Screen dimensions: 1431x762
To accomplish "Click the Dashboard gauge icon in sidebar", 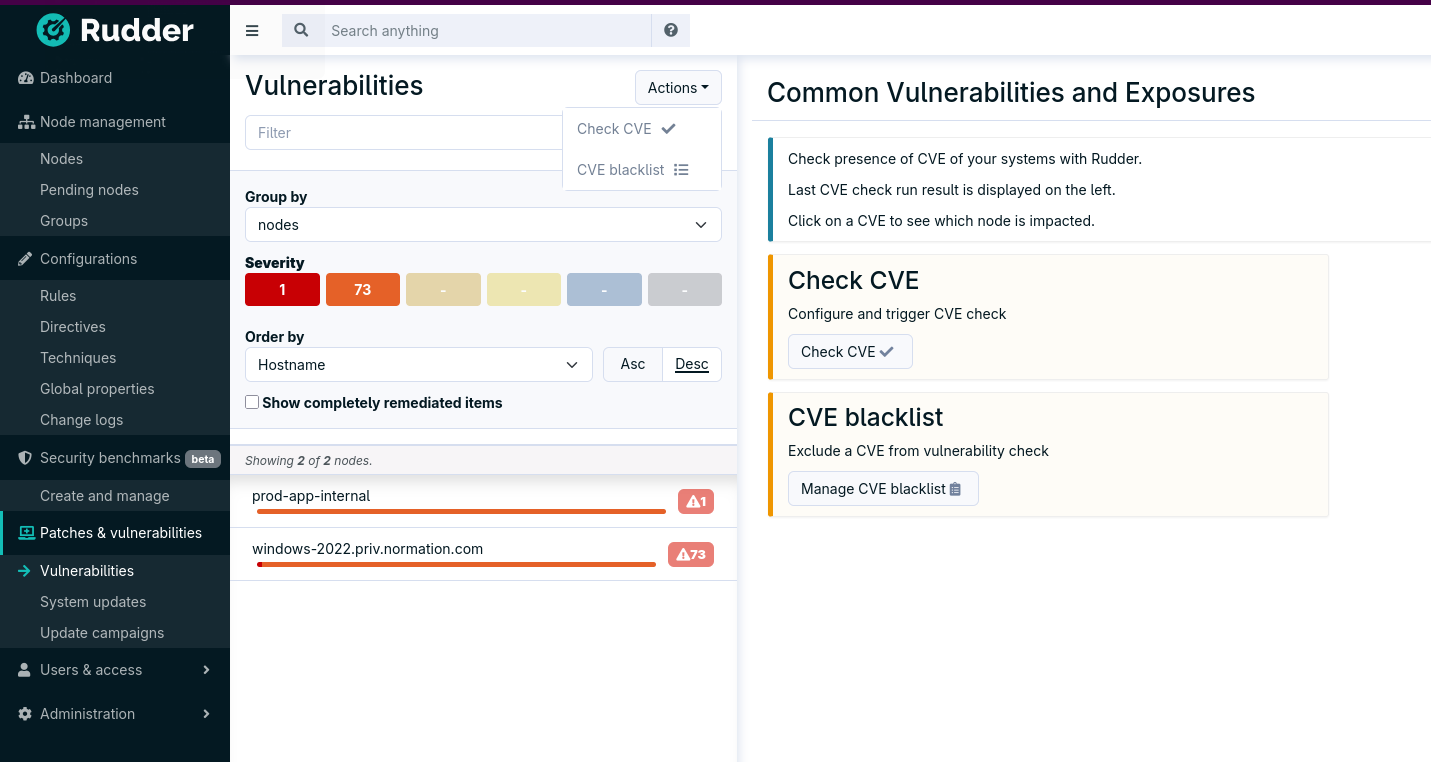I will (x=26, y=78).
